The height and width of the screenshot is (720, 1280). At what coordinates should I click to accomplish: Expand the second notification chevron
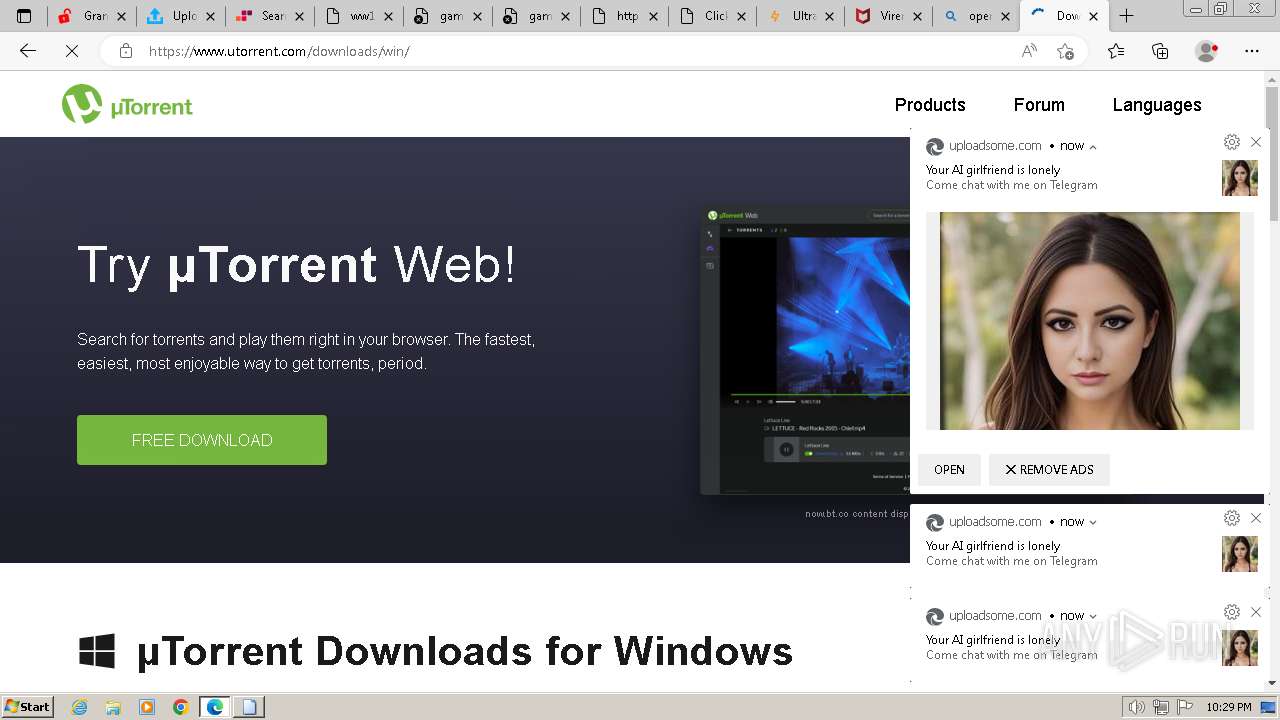1093,522
